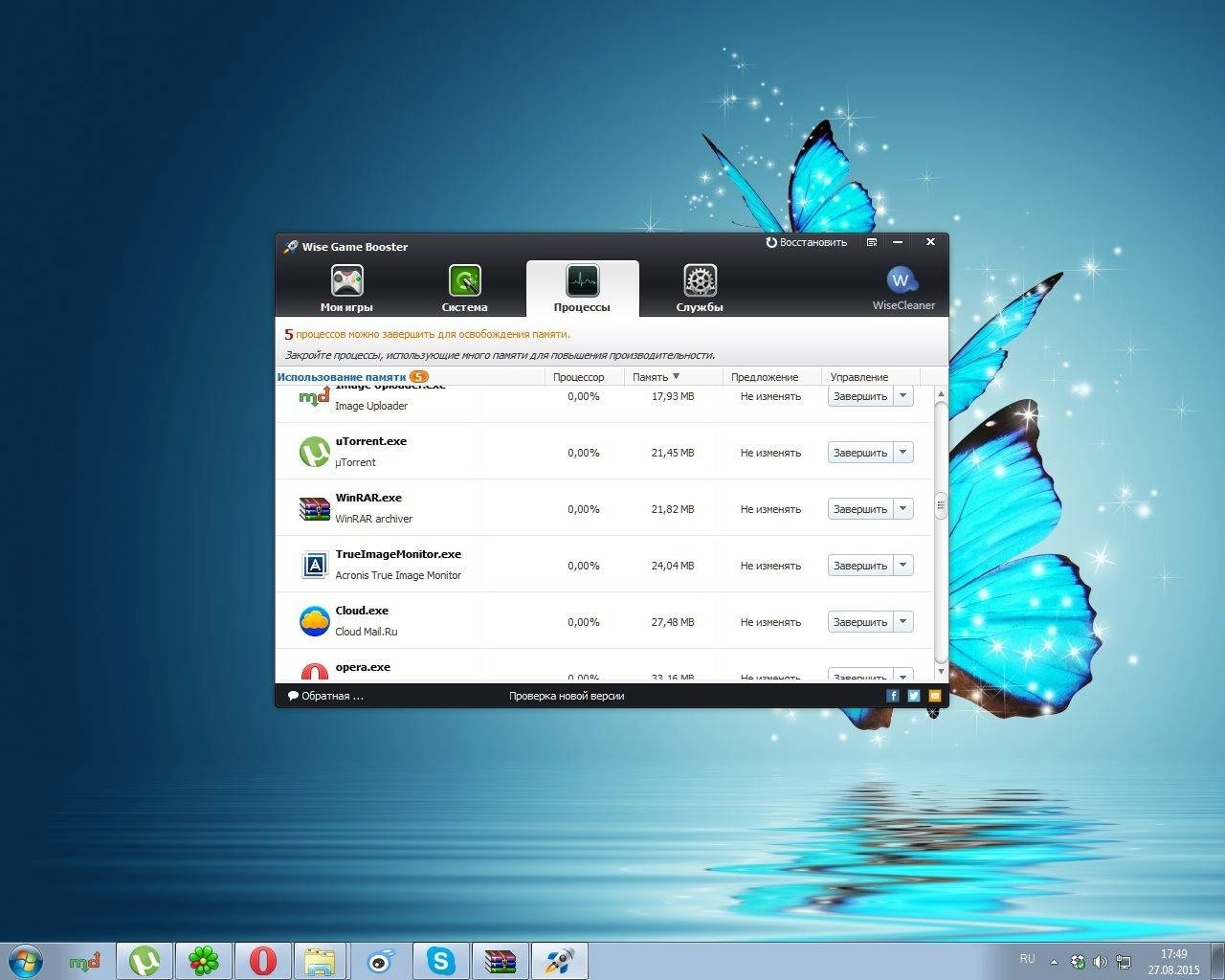Click the scrollbar up arrow in process list
This screenshot has height=980, width=1225.
point(941,393)
